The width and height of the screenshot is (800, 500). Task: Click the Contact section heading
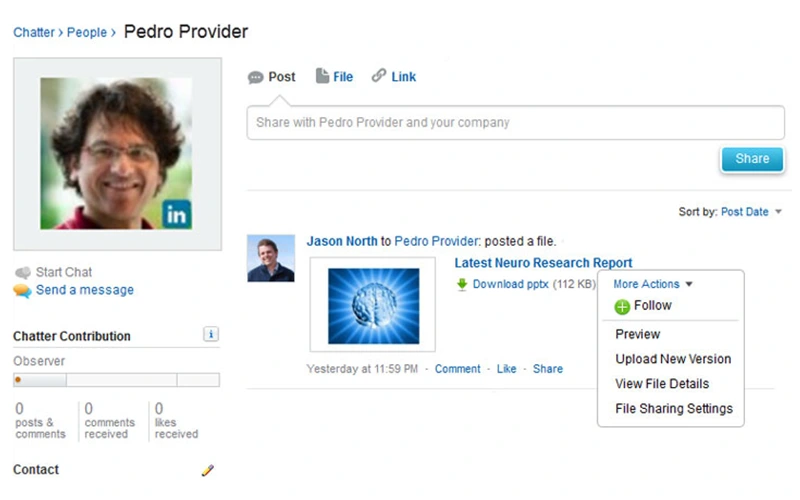36,469
